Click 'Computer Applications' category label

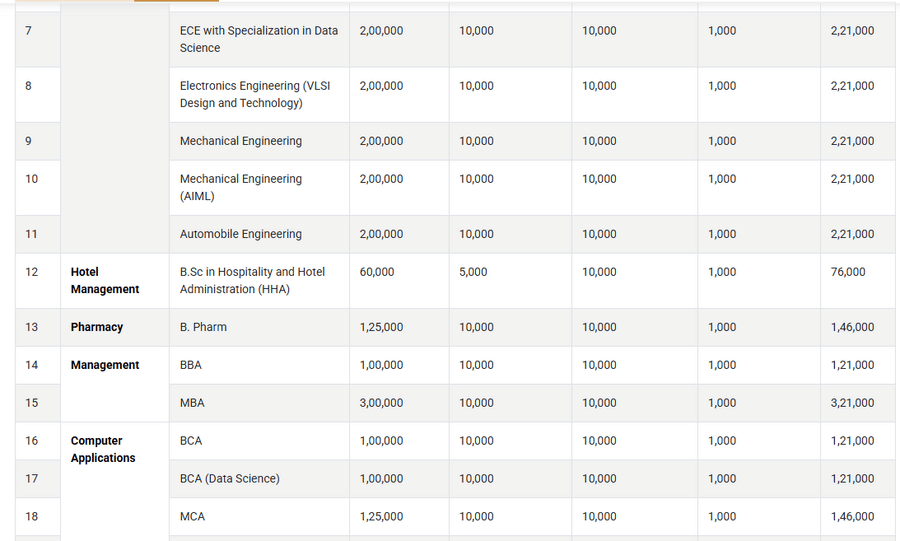click(103, 449)
